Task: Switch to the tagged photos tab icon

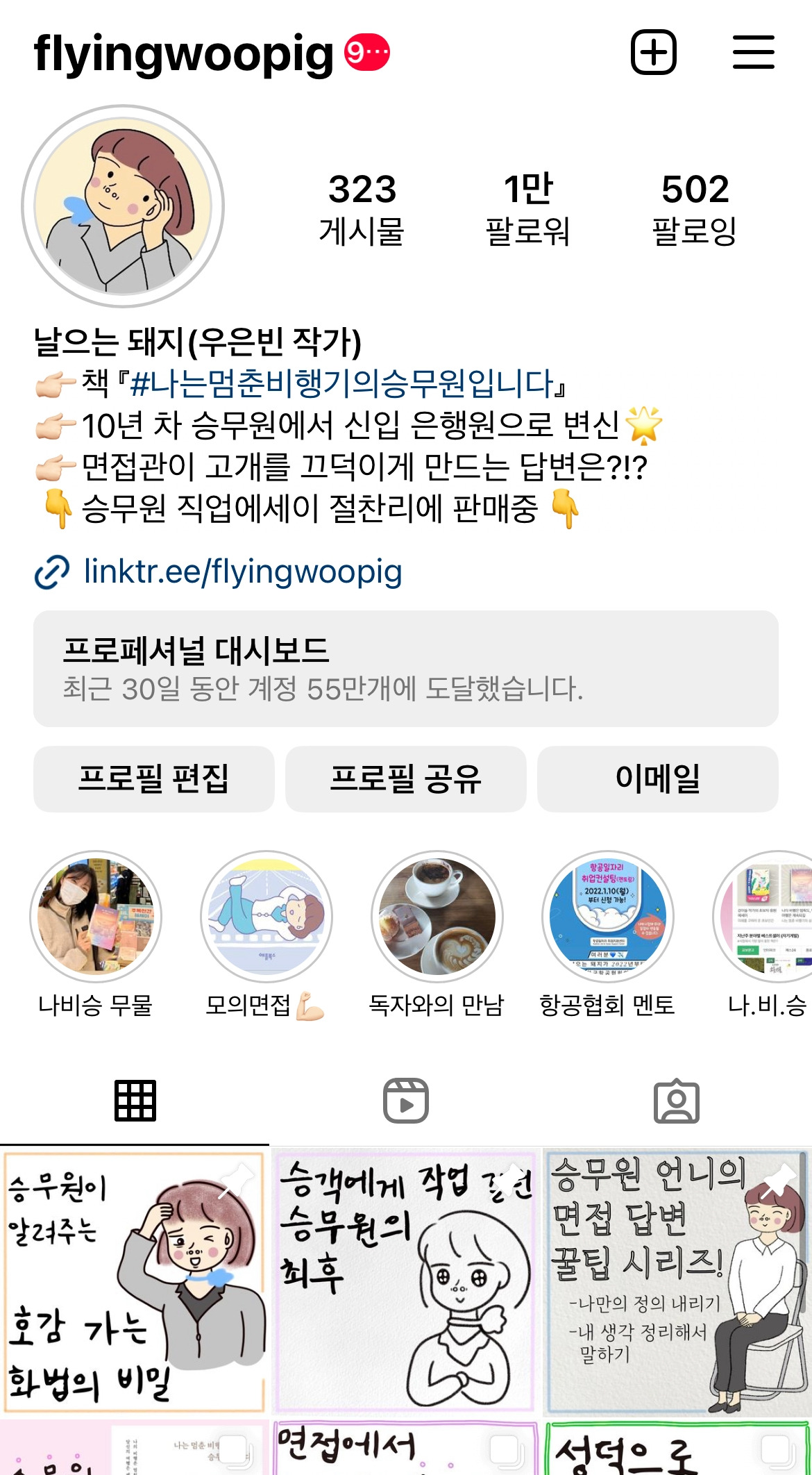Action: click(677, 1101)
